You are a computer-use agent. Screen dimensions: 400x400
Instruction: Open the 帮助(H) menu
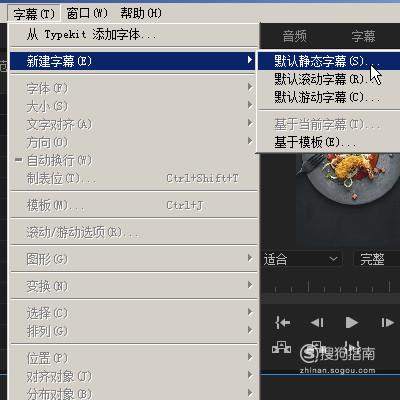coord(141,14)
